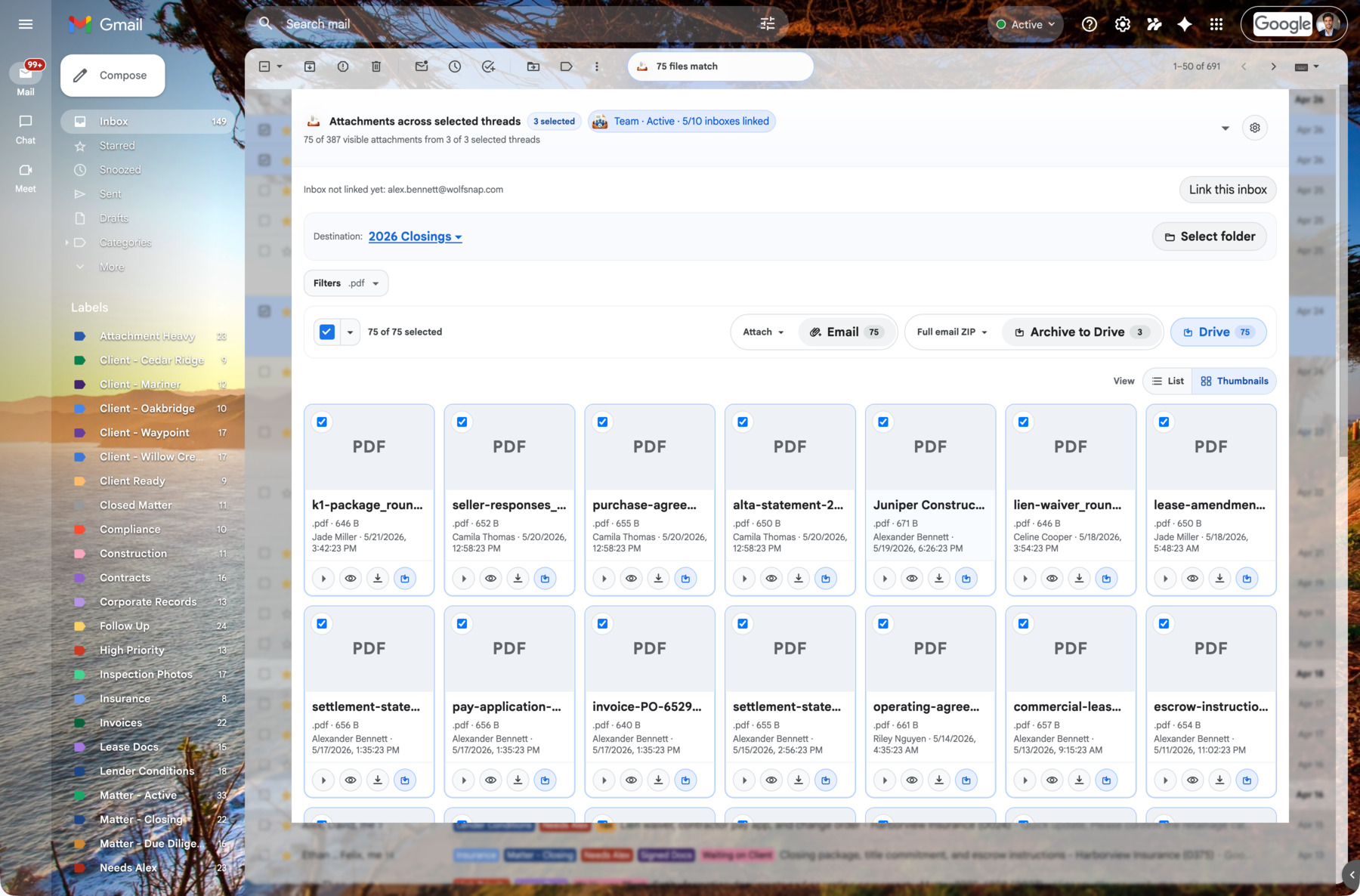Click the Labels tag icon

point(567,66)
